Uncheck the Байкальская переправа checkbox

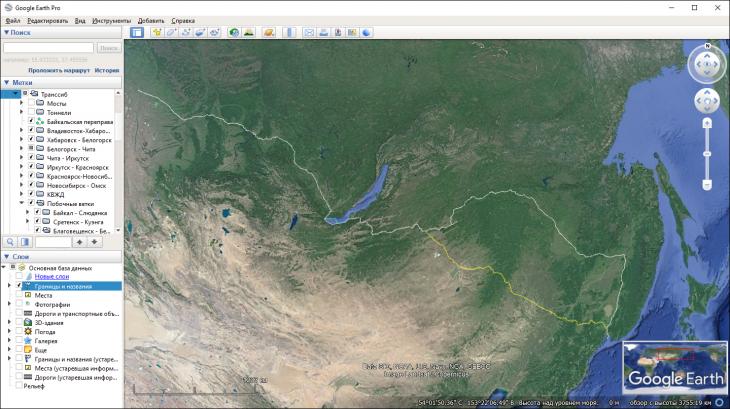tap(31, 121)
